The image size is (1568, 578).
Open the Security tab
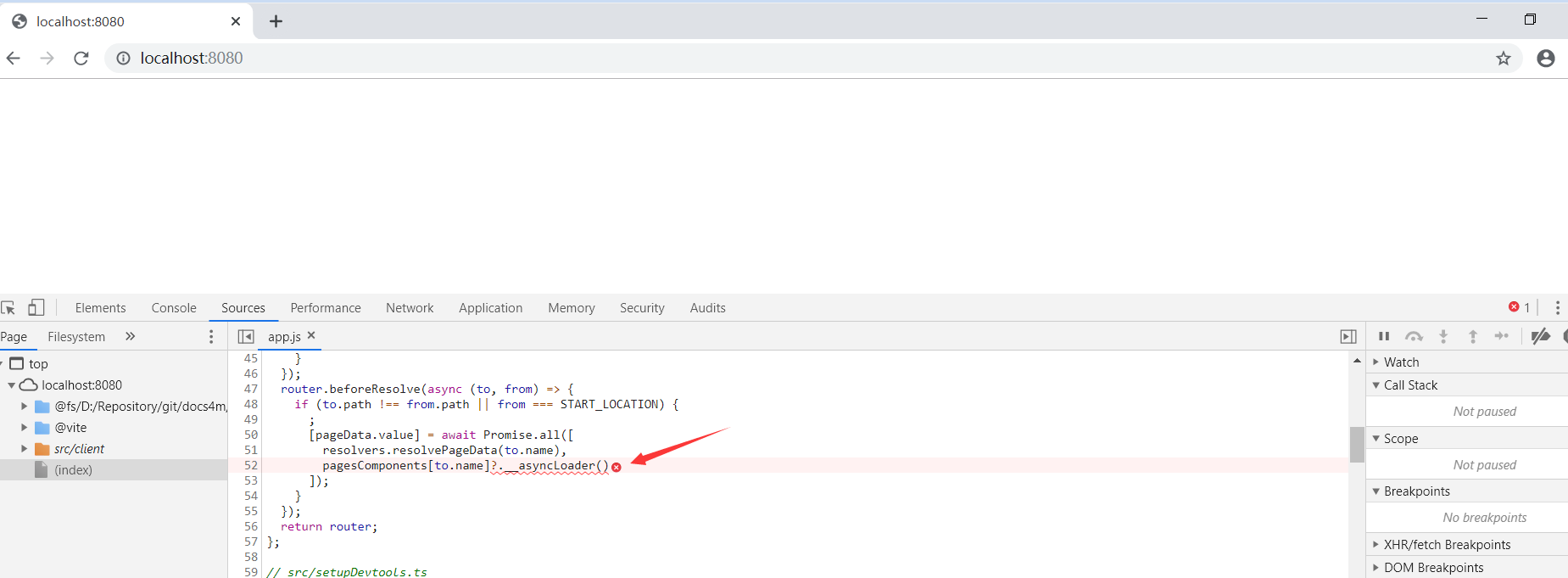(x=642, y=308)
